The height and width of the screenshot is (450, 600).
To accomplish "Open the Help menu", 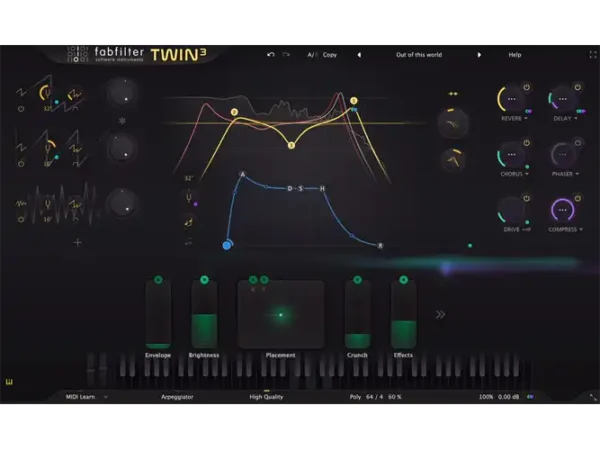I will pos(515,55).
